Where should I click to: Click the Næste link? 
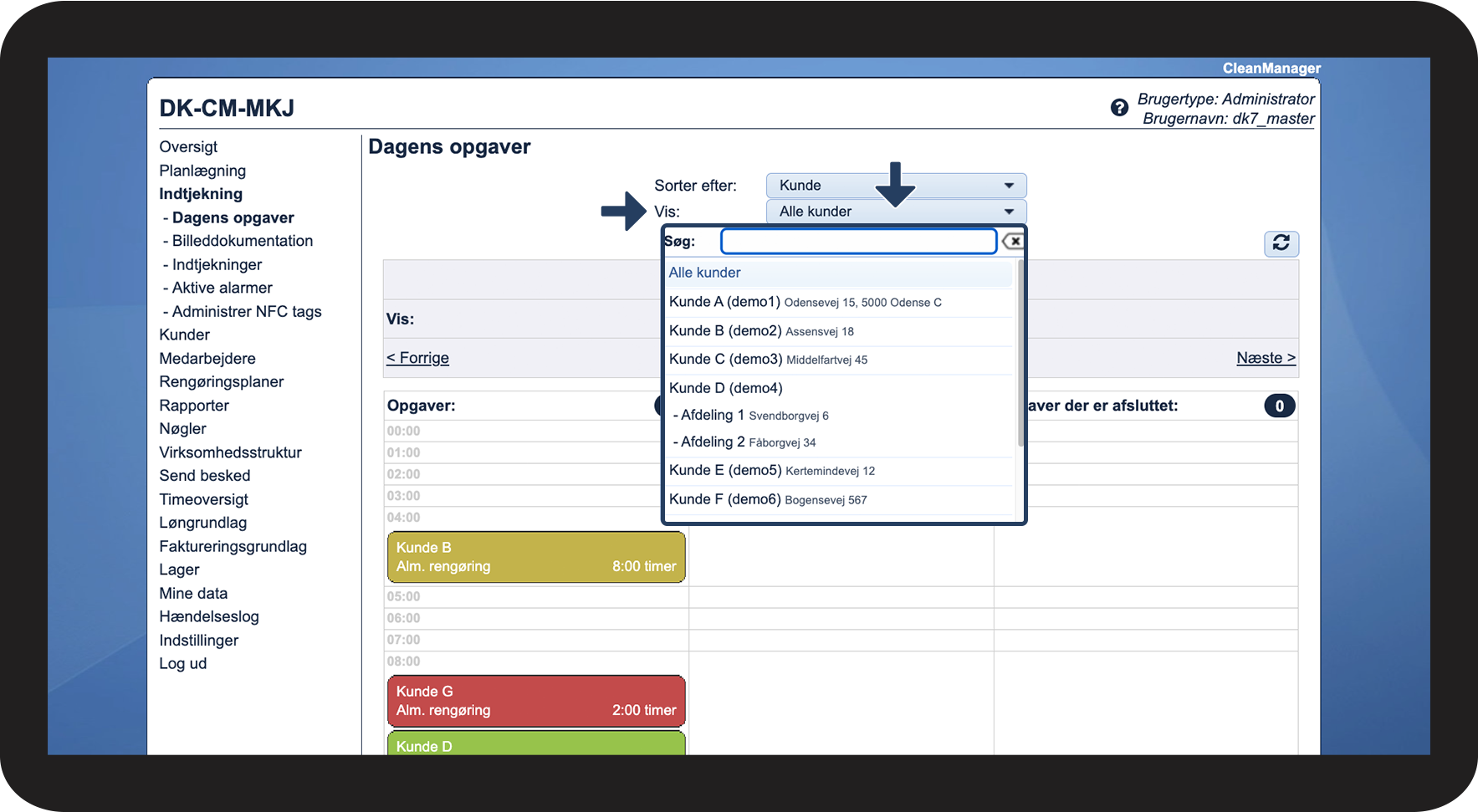1266,358
